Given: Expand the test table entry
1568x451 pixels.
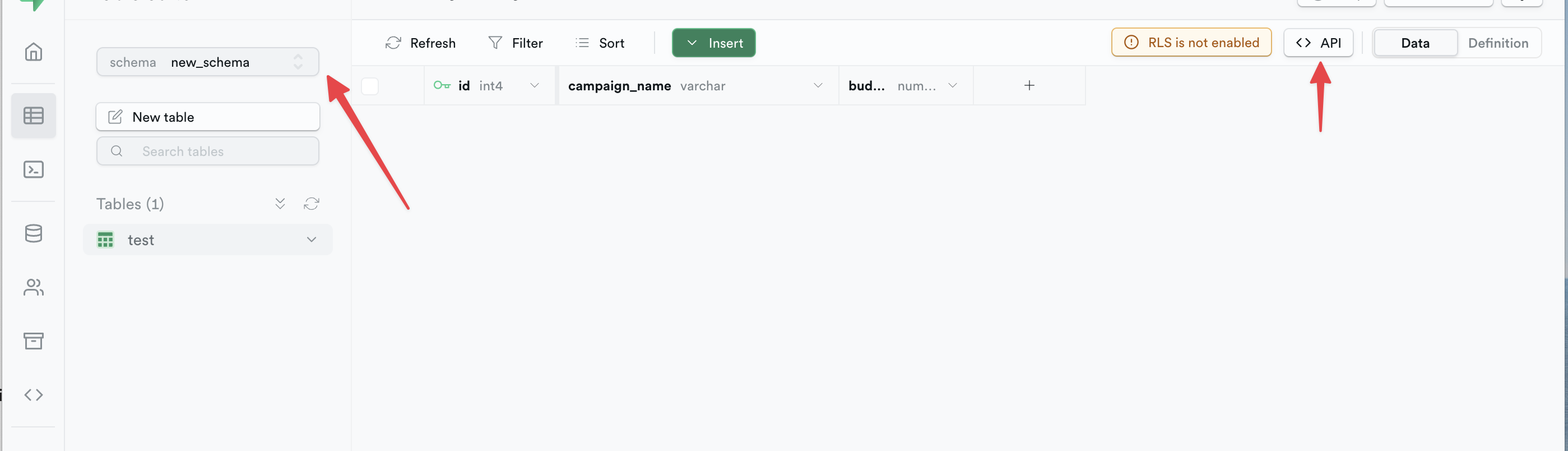Looking at the screenshot, I should [312, 240].
